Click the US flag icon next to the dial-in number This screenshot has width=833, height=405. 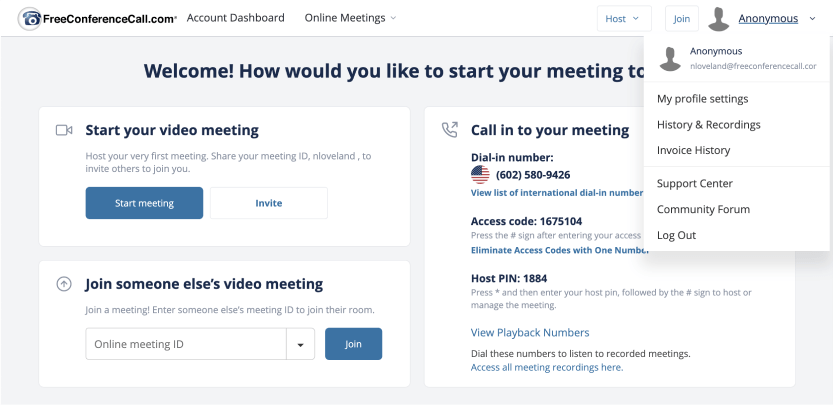click(x=480, y=175)
